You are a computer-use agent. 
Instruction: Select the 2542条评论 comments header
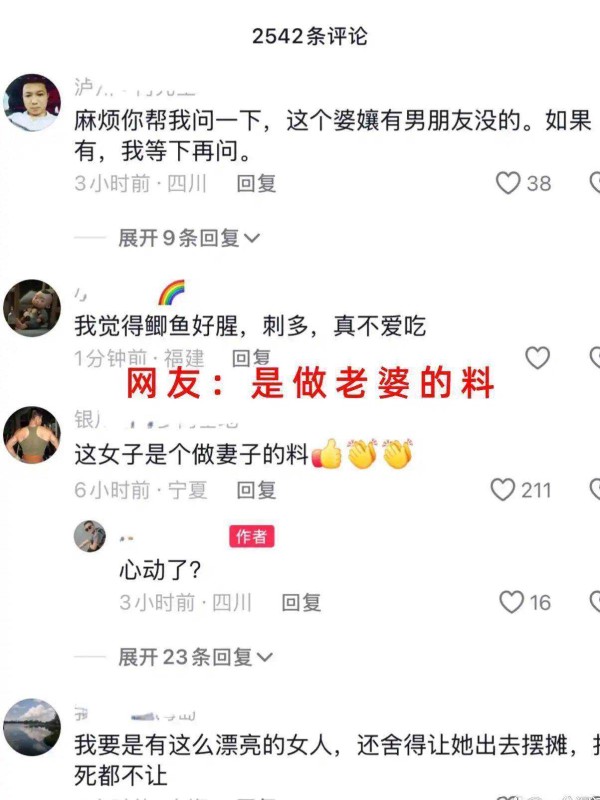point(310,36)
